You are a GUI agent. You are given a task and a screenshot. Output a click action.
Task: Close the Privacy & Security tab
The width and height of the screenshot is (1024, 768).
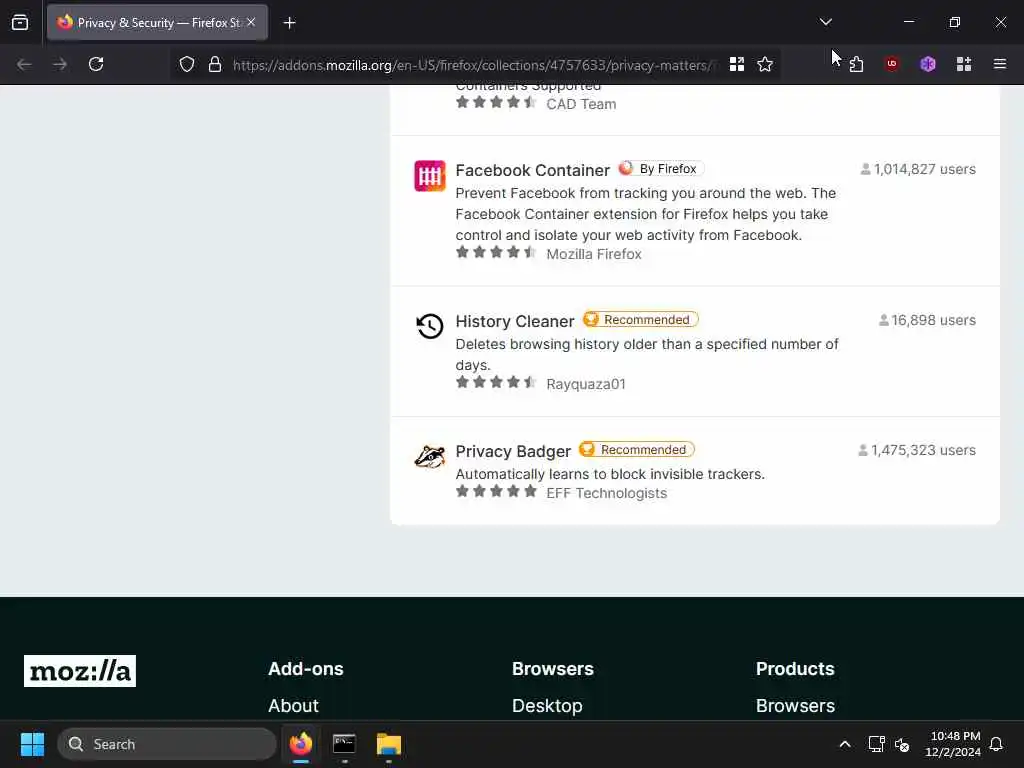(x=251, y=22)
